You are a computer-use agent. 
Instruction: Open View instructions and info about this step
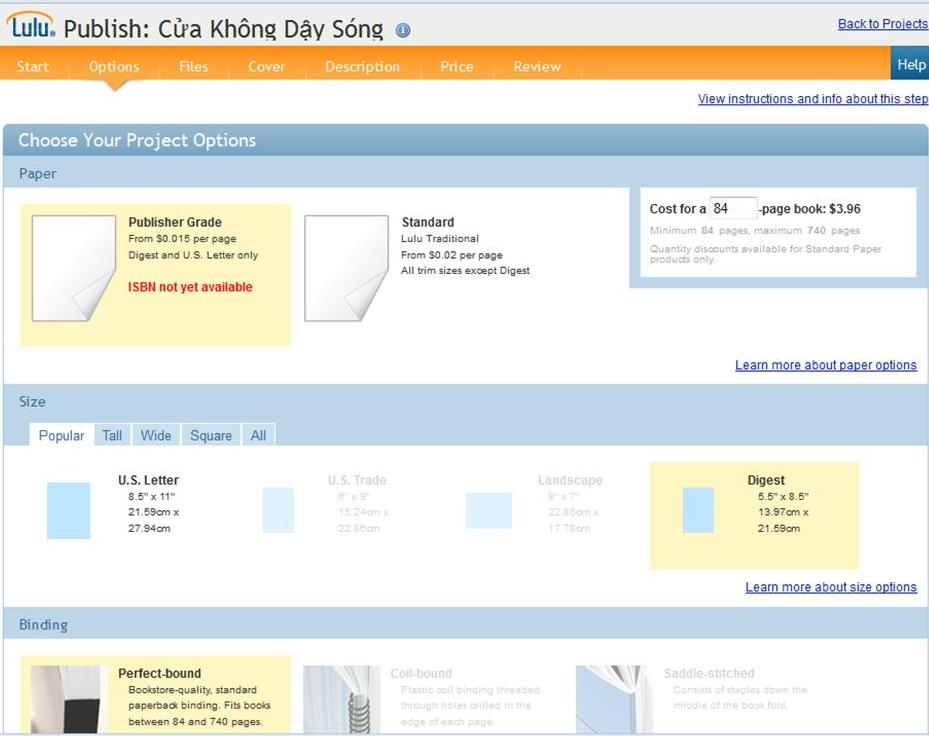pyautogui.click(x=813, y=99)
